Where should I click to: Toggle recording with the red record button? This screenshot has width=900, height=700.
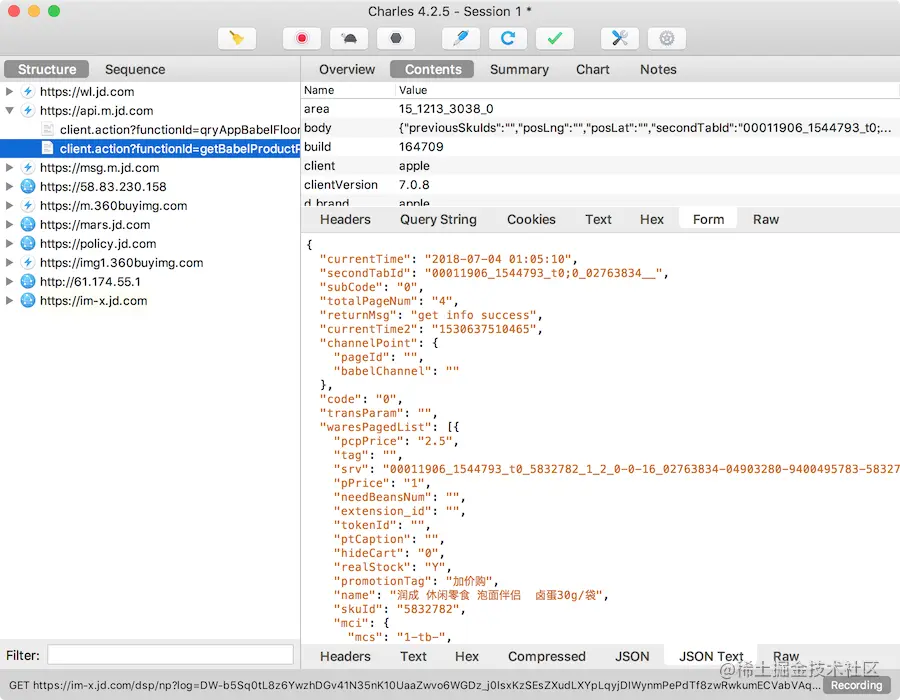(301, 38)
